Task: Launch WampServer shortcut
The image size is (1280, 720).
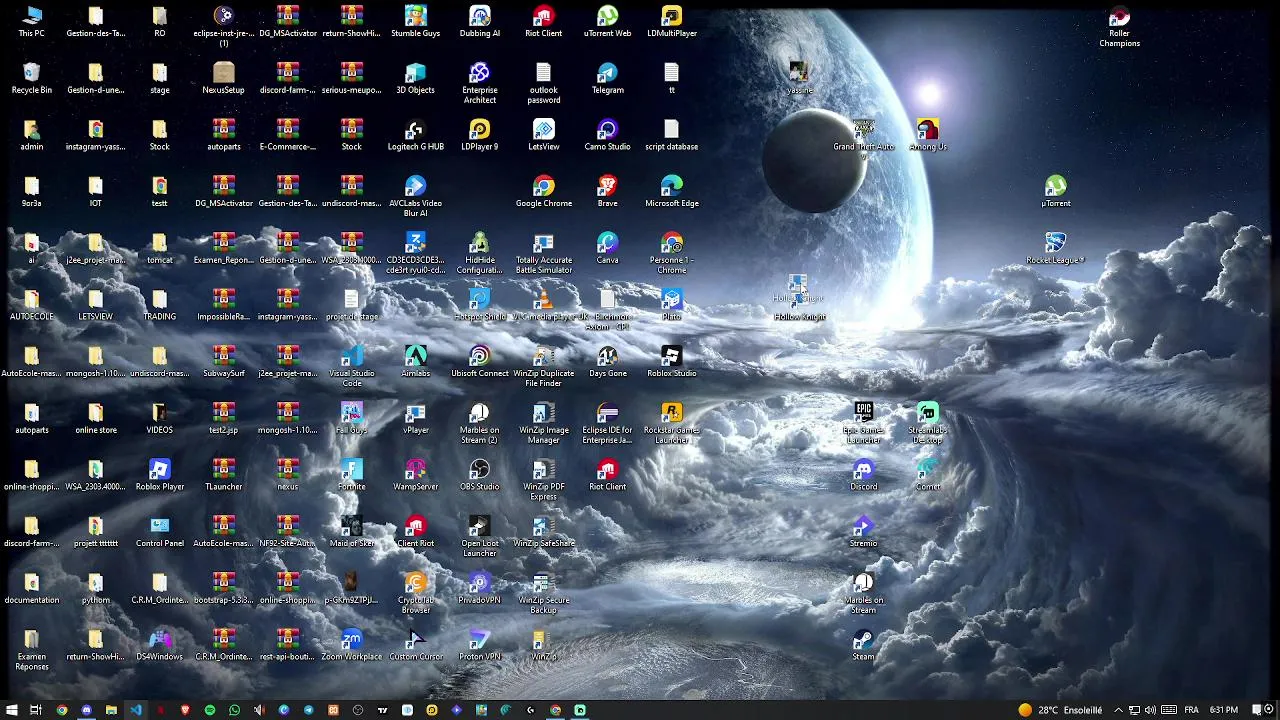Action: tap(415, 476)
